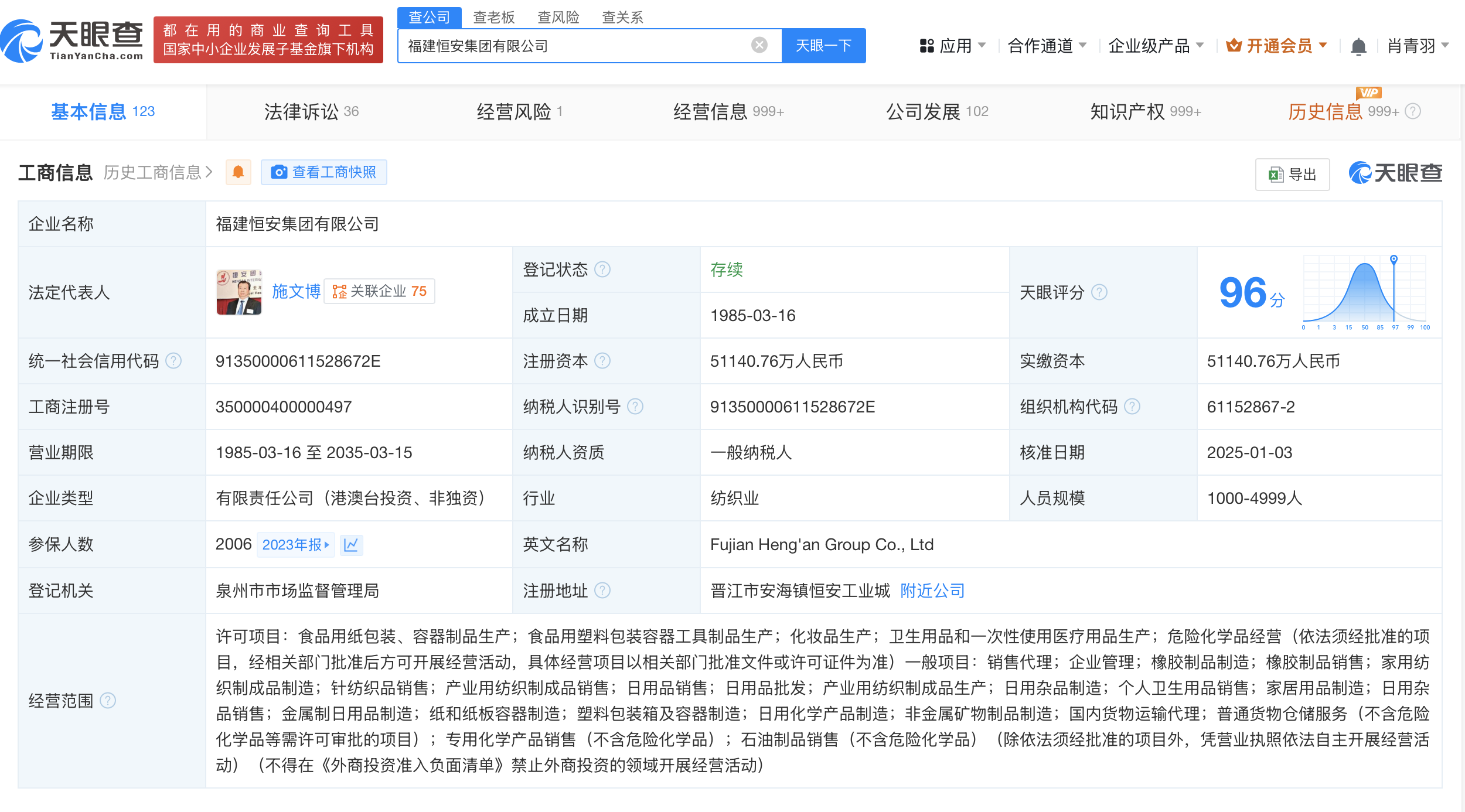Screen dimensions: 1465x812
Task: Click the 存续 status text
Action: 727,269
